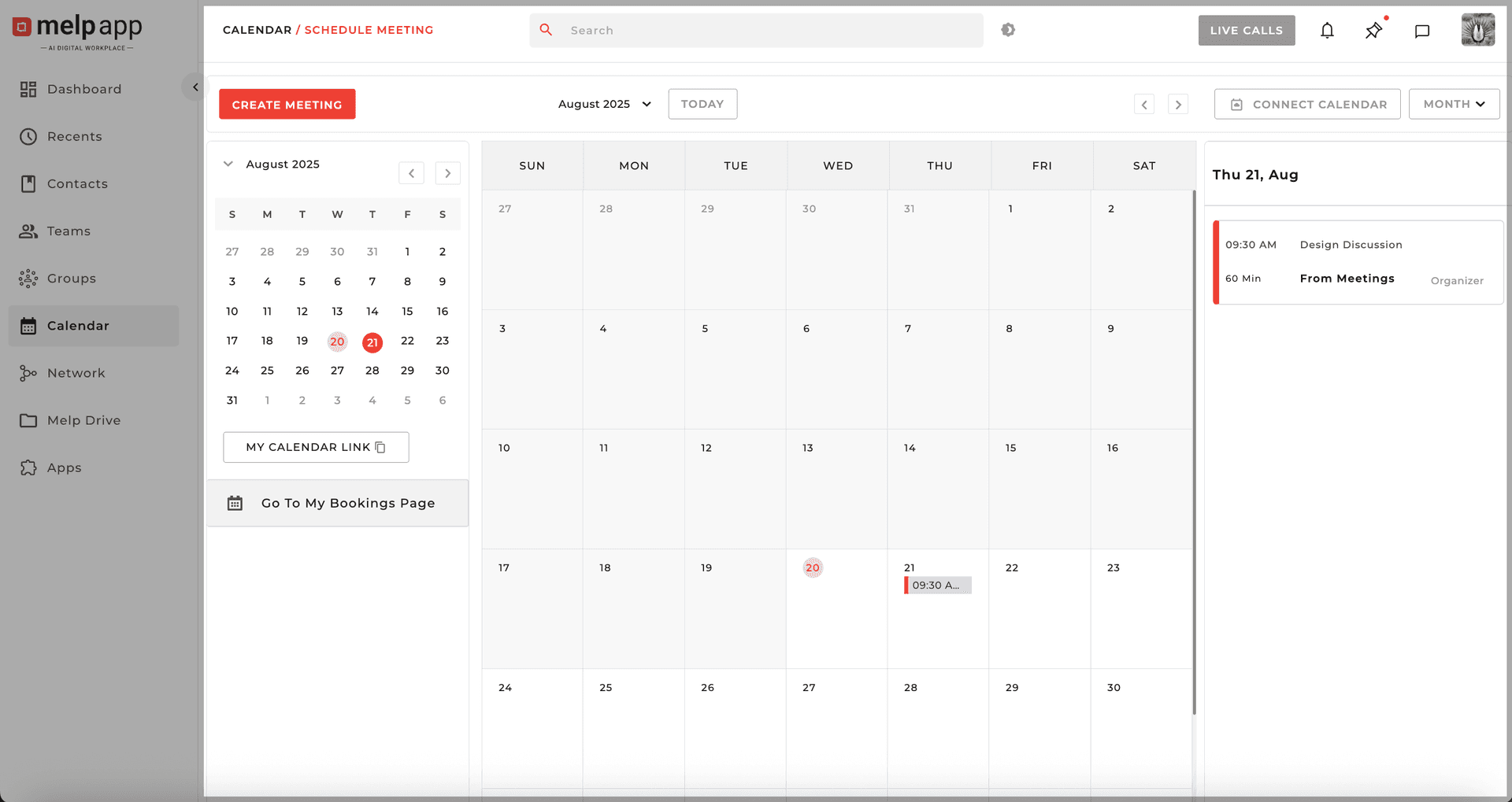Open the Teams section in the sidebar
The height and width of the screenshot is (802, 1512).
[x=69, y=231]
